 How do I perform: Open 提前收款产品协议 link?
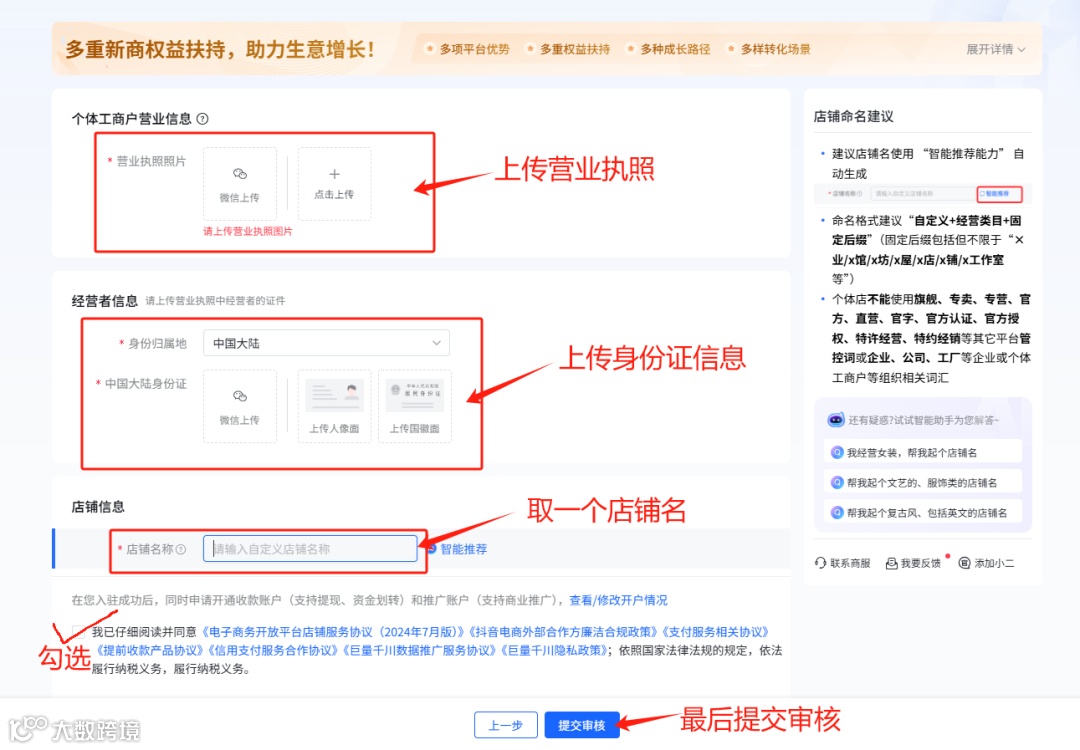coord(148,650)
